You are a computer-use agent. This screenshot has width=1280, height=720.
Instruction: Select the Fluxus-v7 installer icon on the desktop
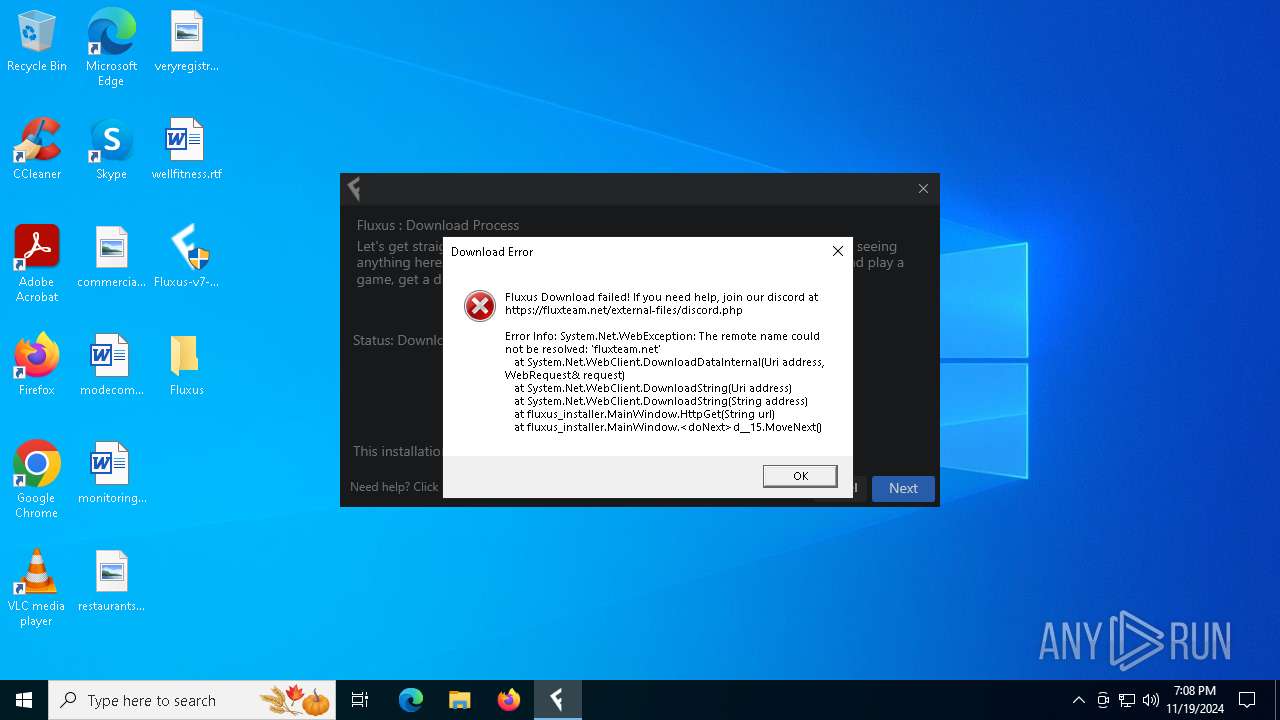pyautogui.click(x=186, y=258)
